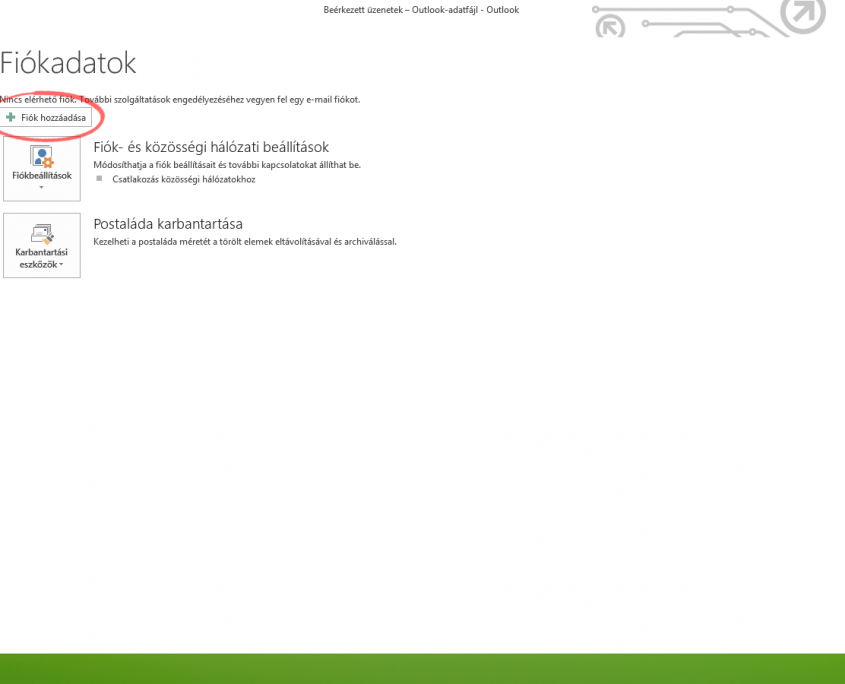Select the Postaláda karbantartása heading
Image resolution: width=845 pixels, height=684 pixels.
pyautogui.click(x=168, y=224)
